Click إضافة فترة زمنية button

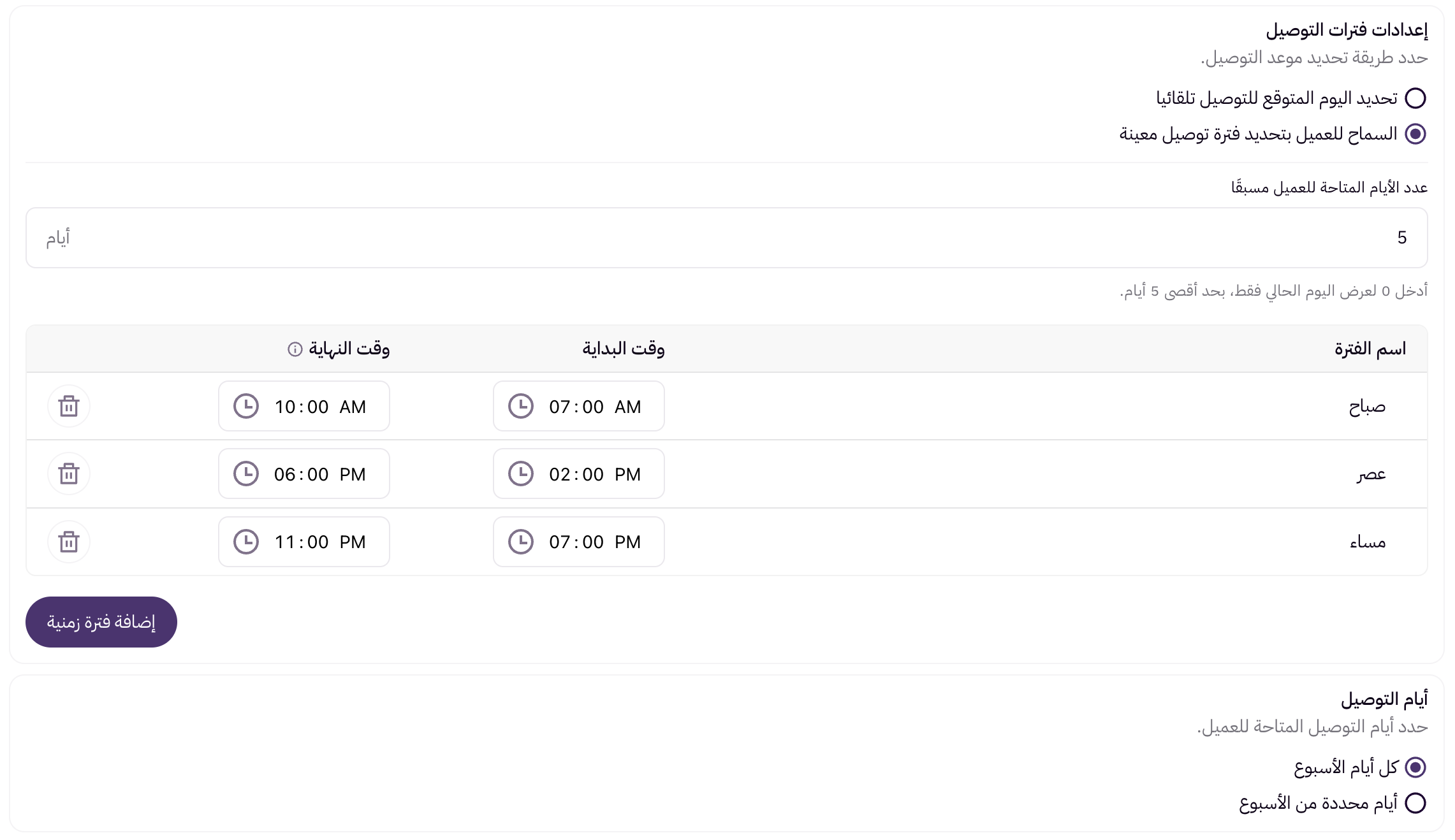pos(101,622)
